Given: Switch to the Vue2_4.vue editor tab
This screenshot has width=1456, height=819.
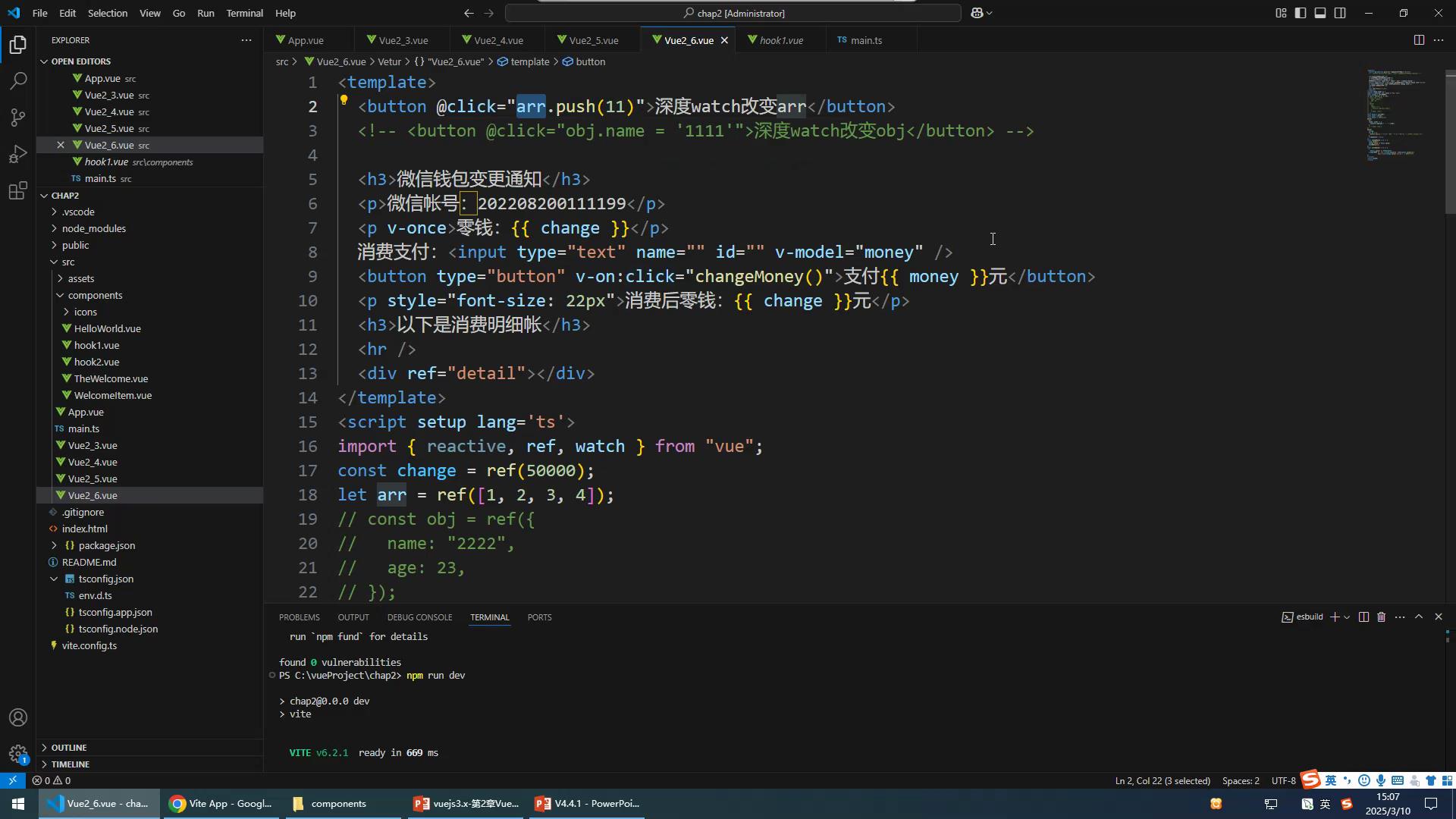Looking at the screenshot, I should [498, 40].
